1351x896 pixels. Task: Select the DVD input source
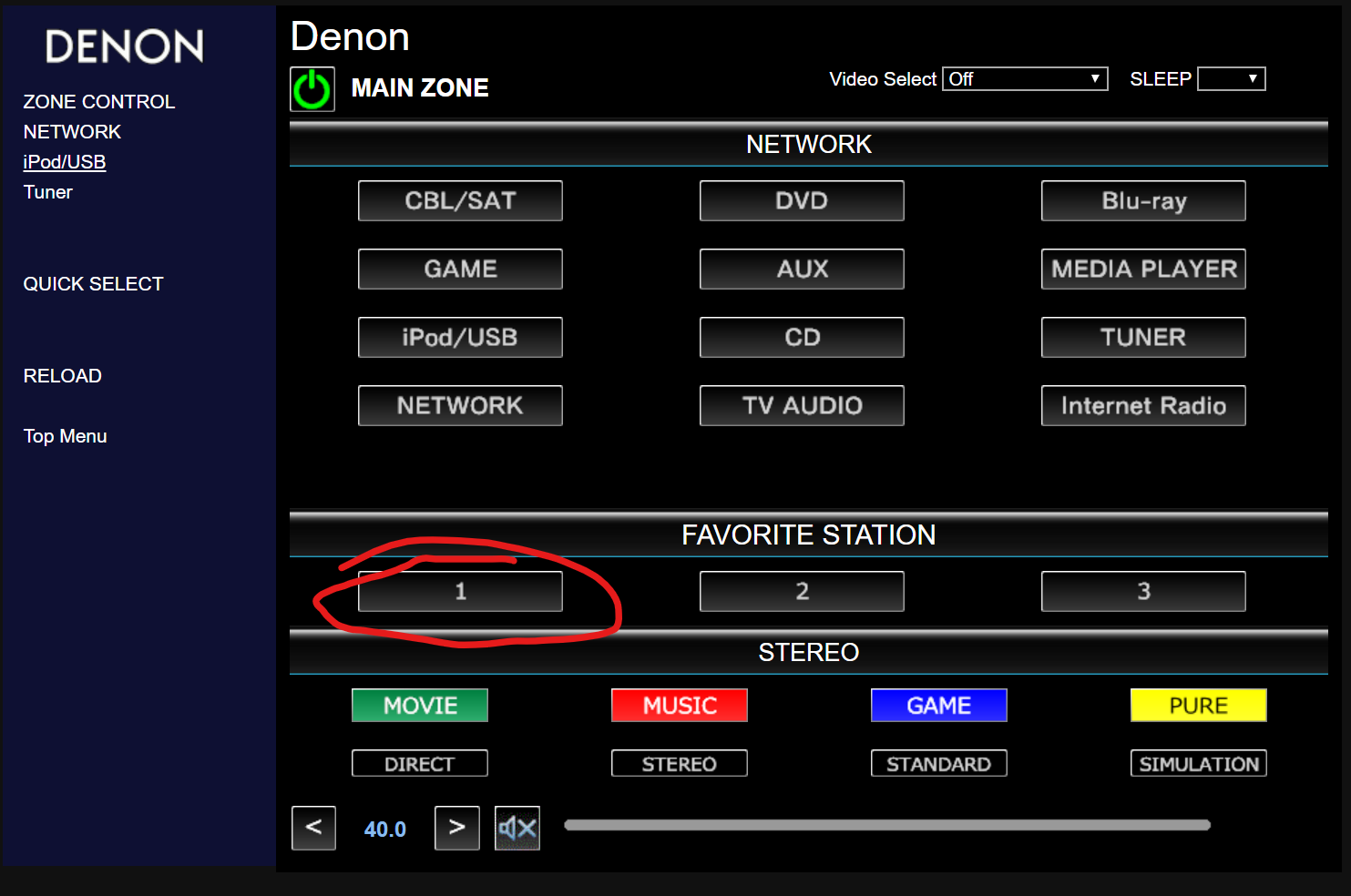click(x=802, y=200)
